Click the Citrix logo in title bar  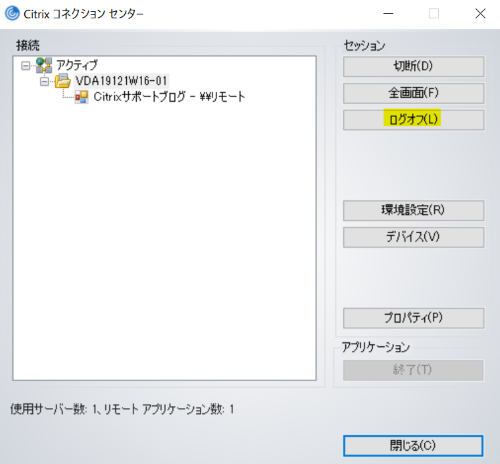pyautogui.click(x=12, y=13)
